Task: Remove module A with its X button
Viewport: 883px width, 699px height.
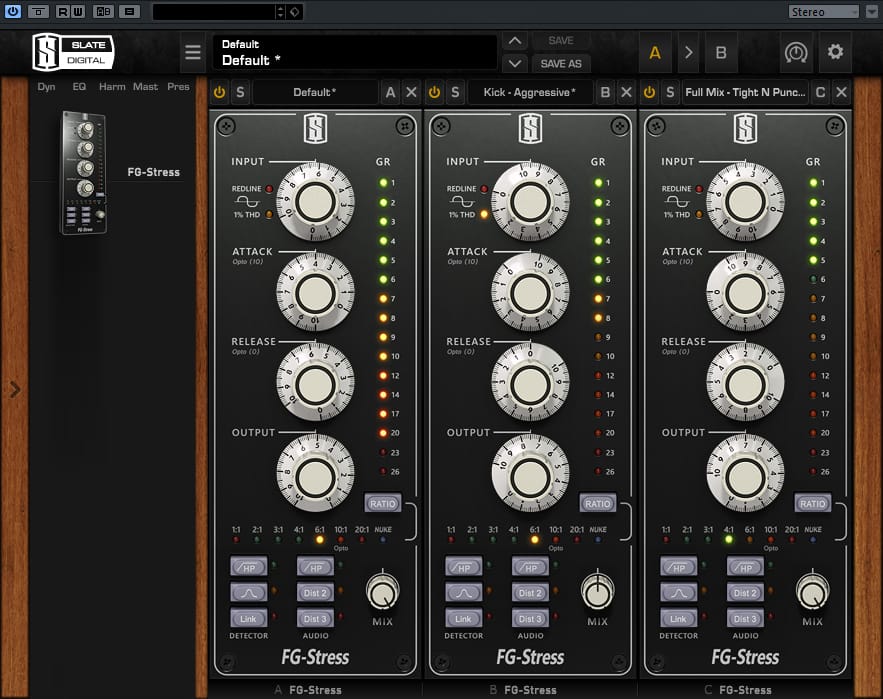Action: pyautogui.click(x=412, y=92)
